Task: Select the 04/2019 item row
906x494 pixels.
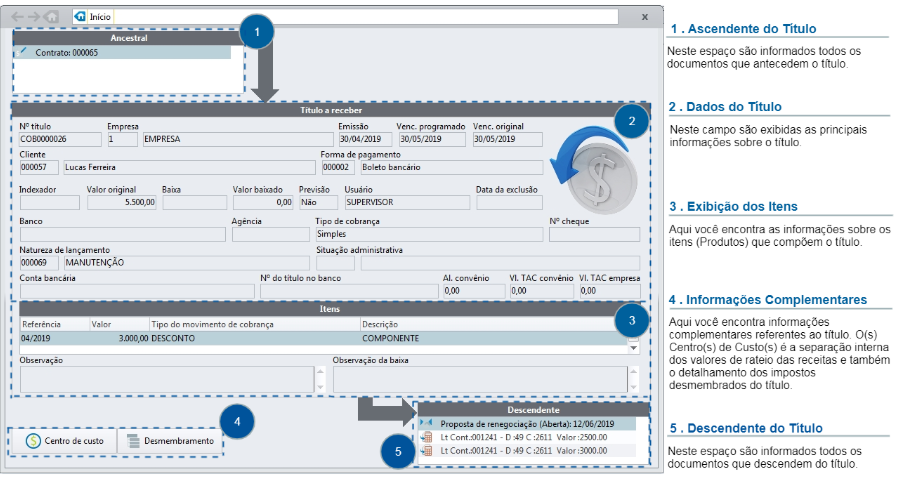Action: click(324, 339)
